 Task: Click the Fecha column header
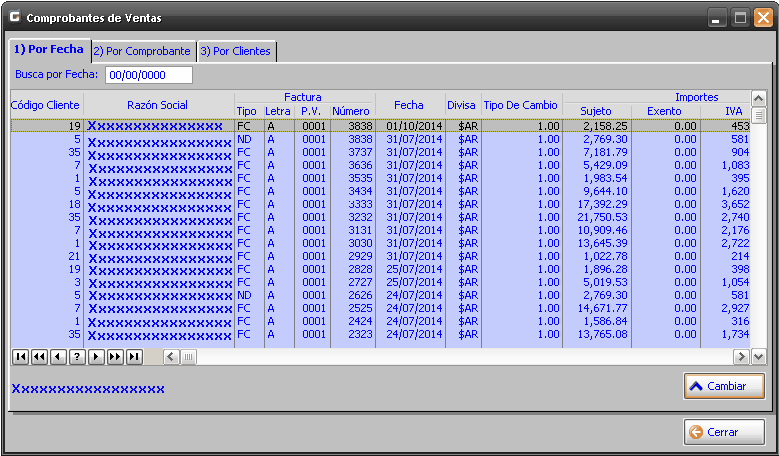click(x=409, y=105)
